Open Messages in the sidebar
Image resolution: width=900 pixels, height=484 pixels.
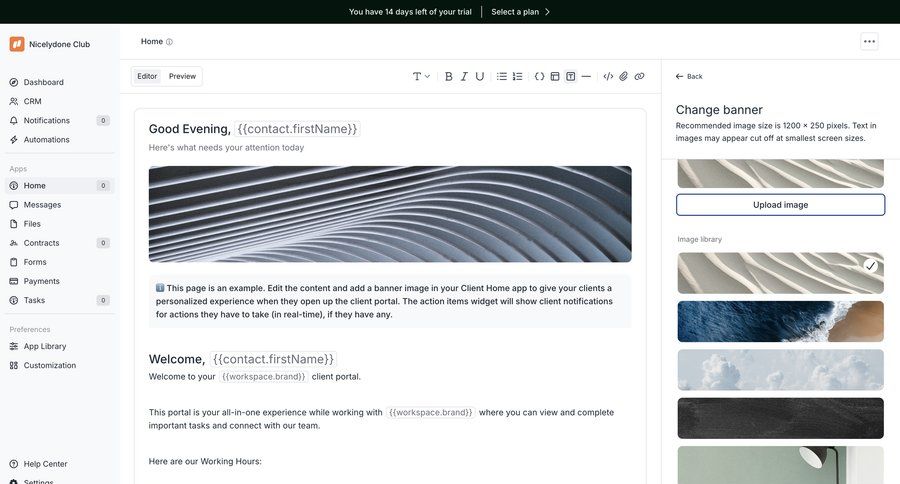(x=60, y=204)
